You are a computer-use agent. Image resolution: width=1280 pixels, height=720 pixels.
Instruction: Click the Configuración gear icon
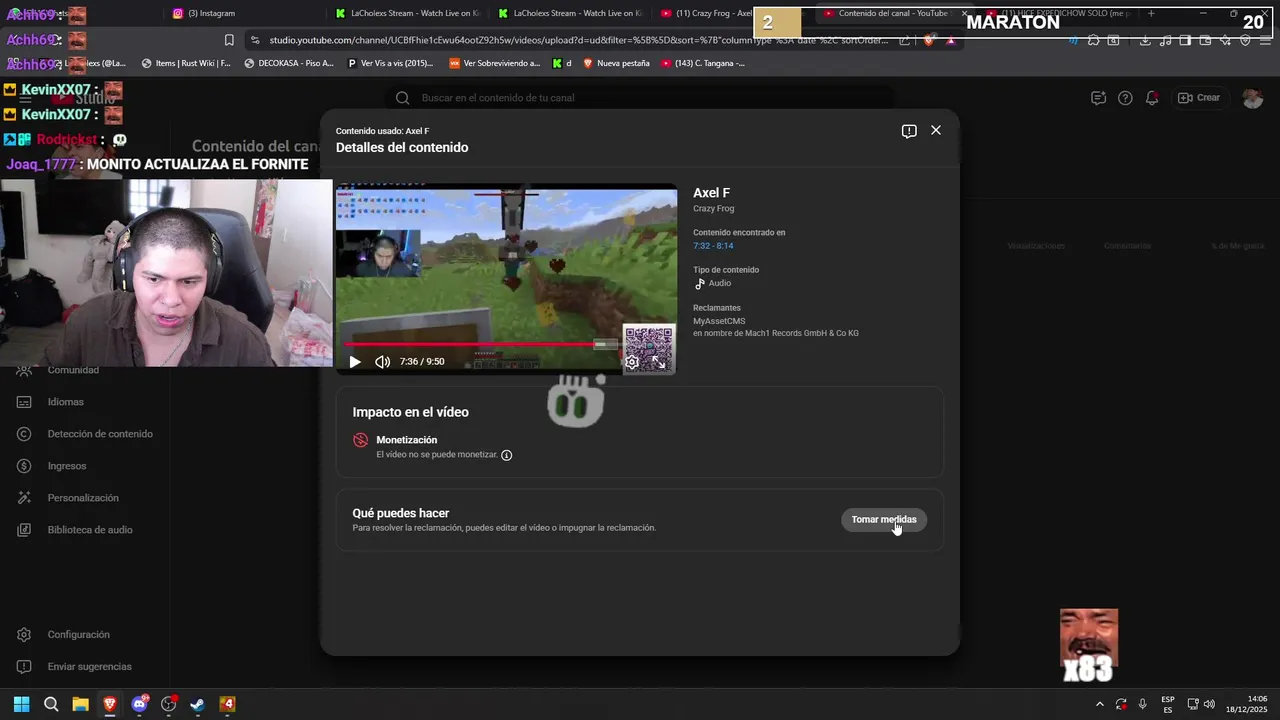point(24,635)
